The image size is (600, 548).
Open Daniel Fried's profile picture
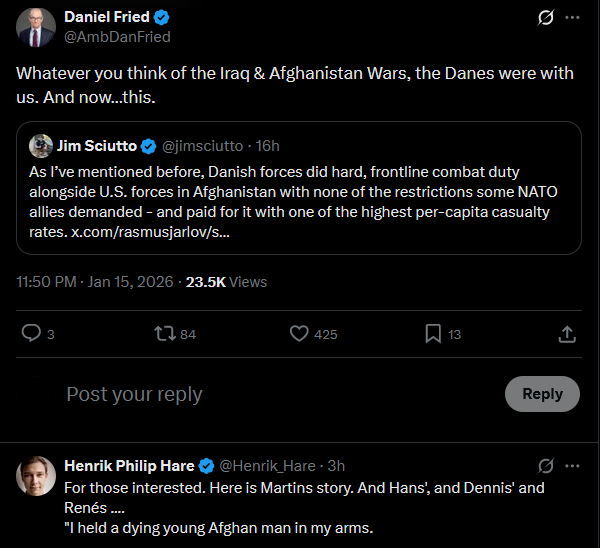click(x=36, y=27)
